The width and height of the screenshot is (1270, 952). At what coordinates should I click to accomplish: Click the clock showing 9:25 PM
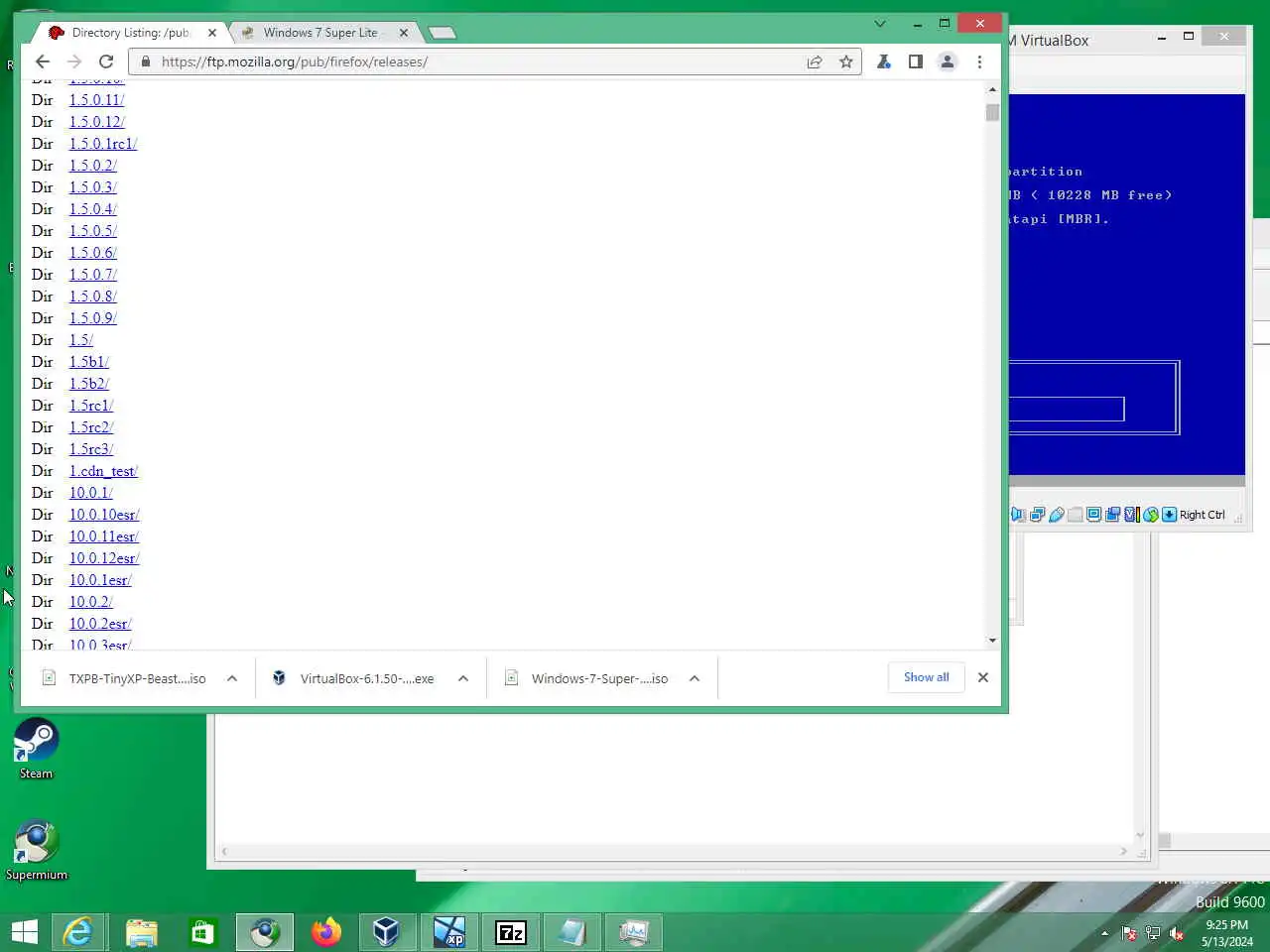[x=1226, y=924]
